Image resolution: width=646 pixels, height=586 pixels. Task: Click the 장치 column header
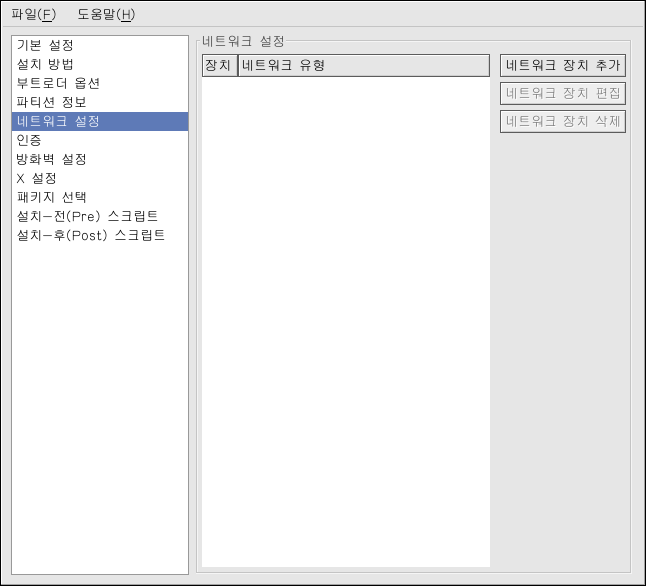pyautogui.click(x=218, y=66)
